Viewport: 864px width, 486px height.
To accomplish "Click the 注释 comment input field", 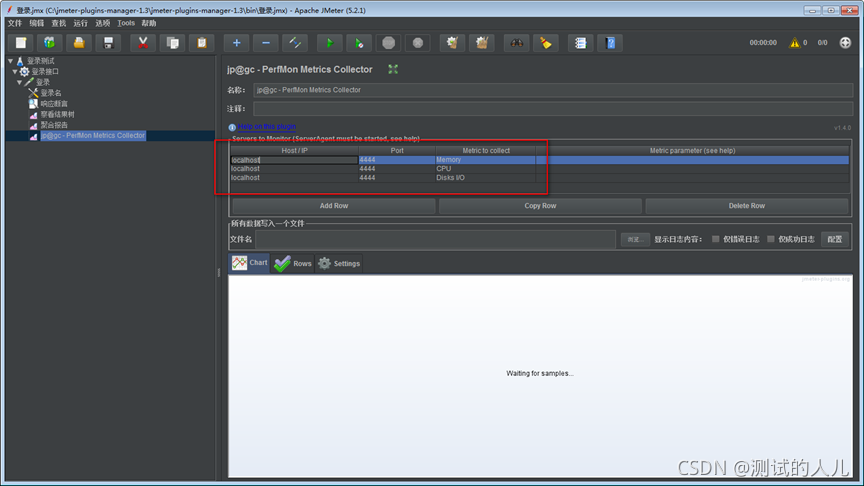I will tap(553, 109).
